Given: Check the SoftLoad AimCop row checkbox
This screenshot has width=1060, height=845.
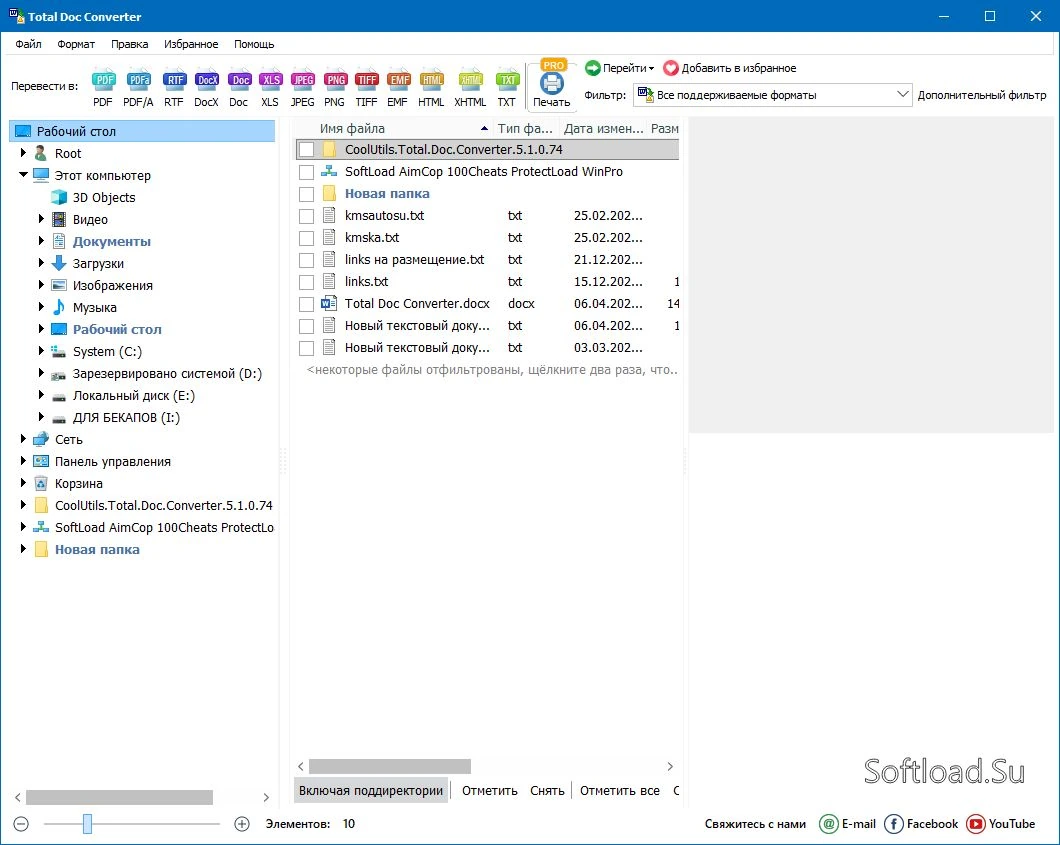Looking at the screenshot, I should 306,172.
